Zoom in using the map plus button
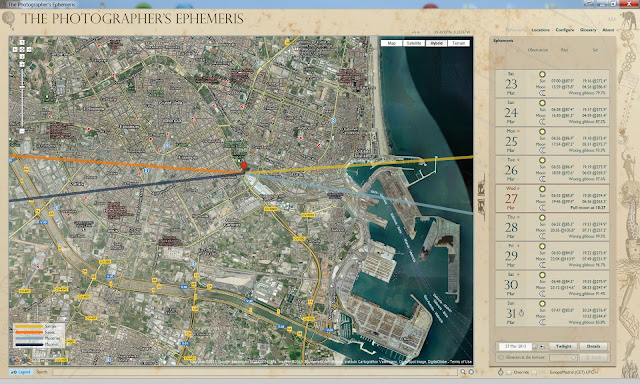640x384 pixels. 22,64
